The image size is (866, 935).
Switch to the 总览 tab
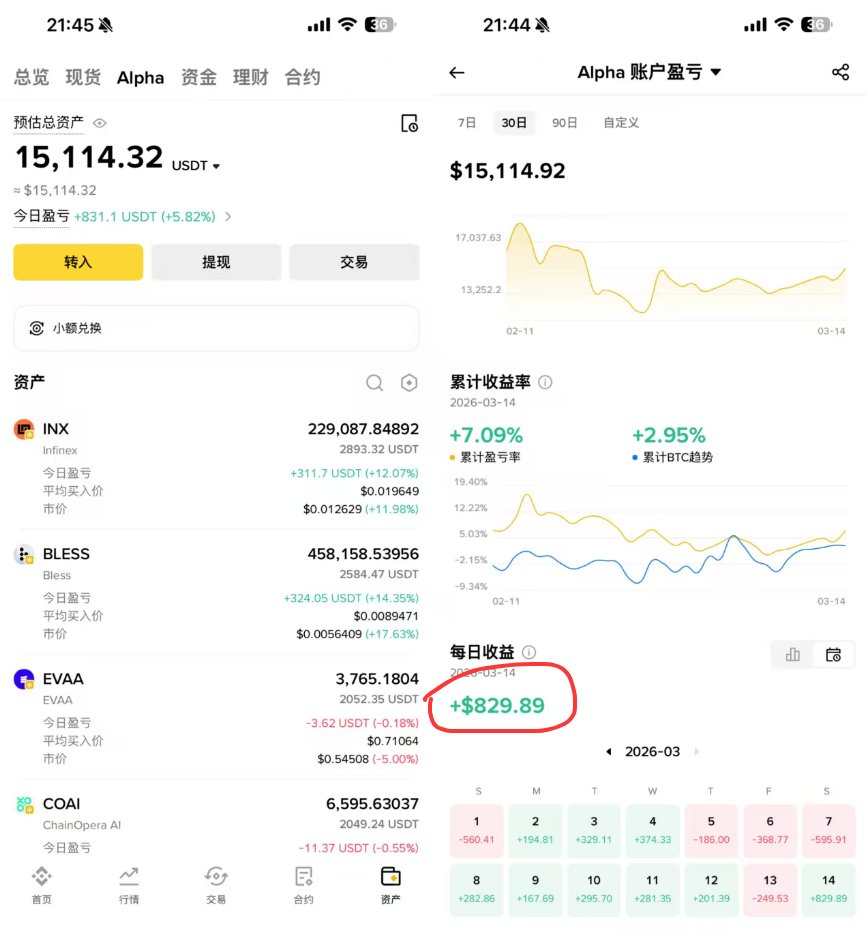[32, 78]
